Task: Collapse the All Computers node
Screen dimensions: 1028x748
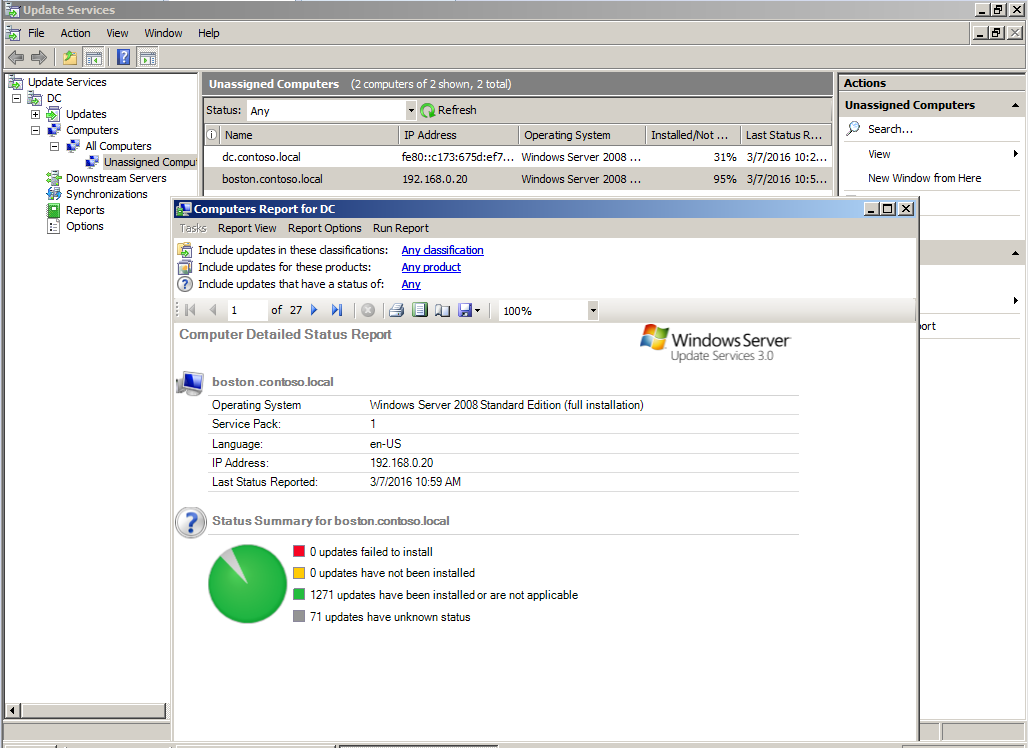Action: (x=54, y=146)
